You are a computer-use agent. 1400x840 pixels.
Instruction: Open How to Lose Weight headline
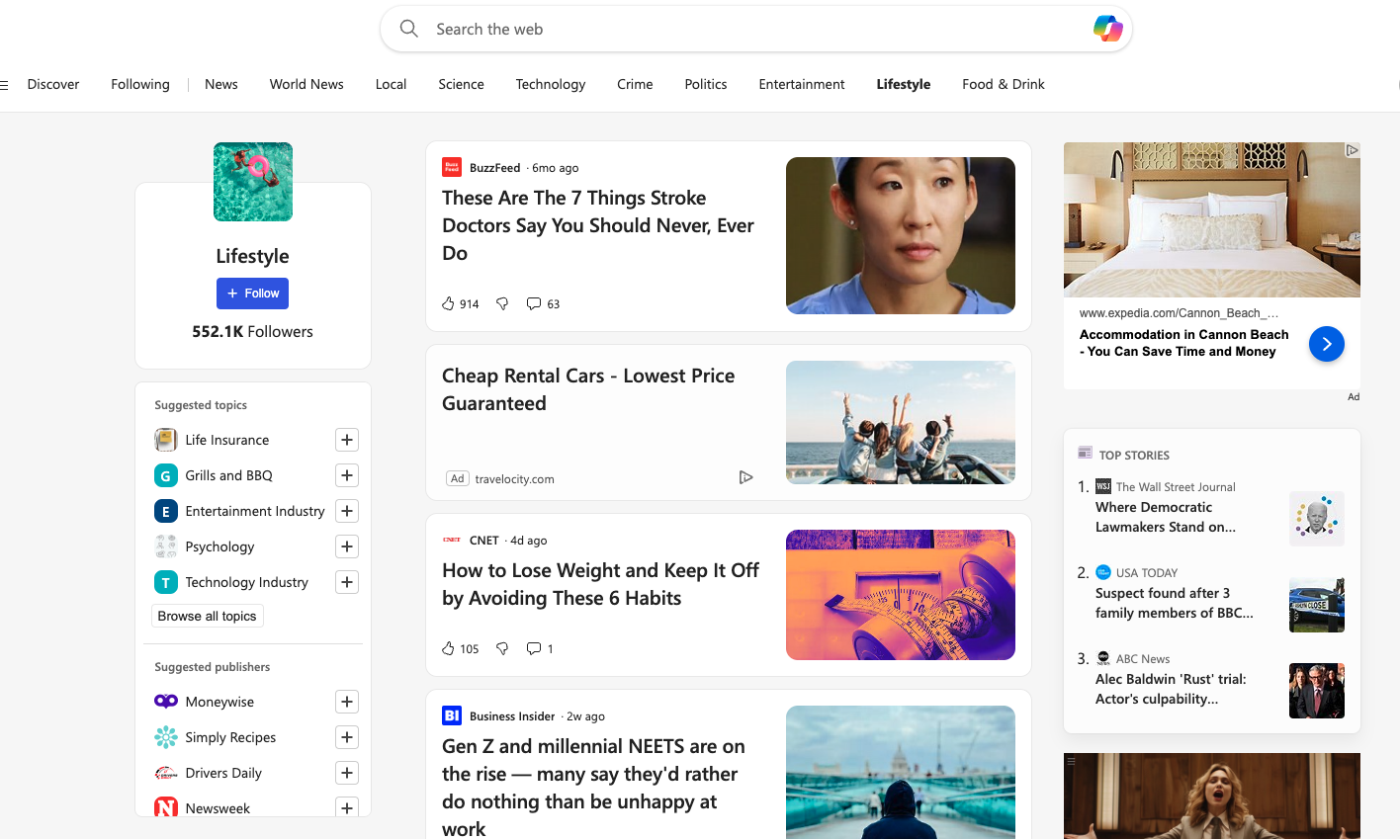click(x=600, y=584)
